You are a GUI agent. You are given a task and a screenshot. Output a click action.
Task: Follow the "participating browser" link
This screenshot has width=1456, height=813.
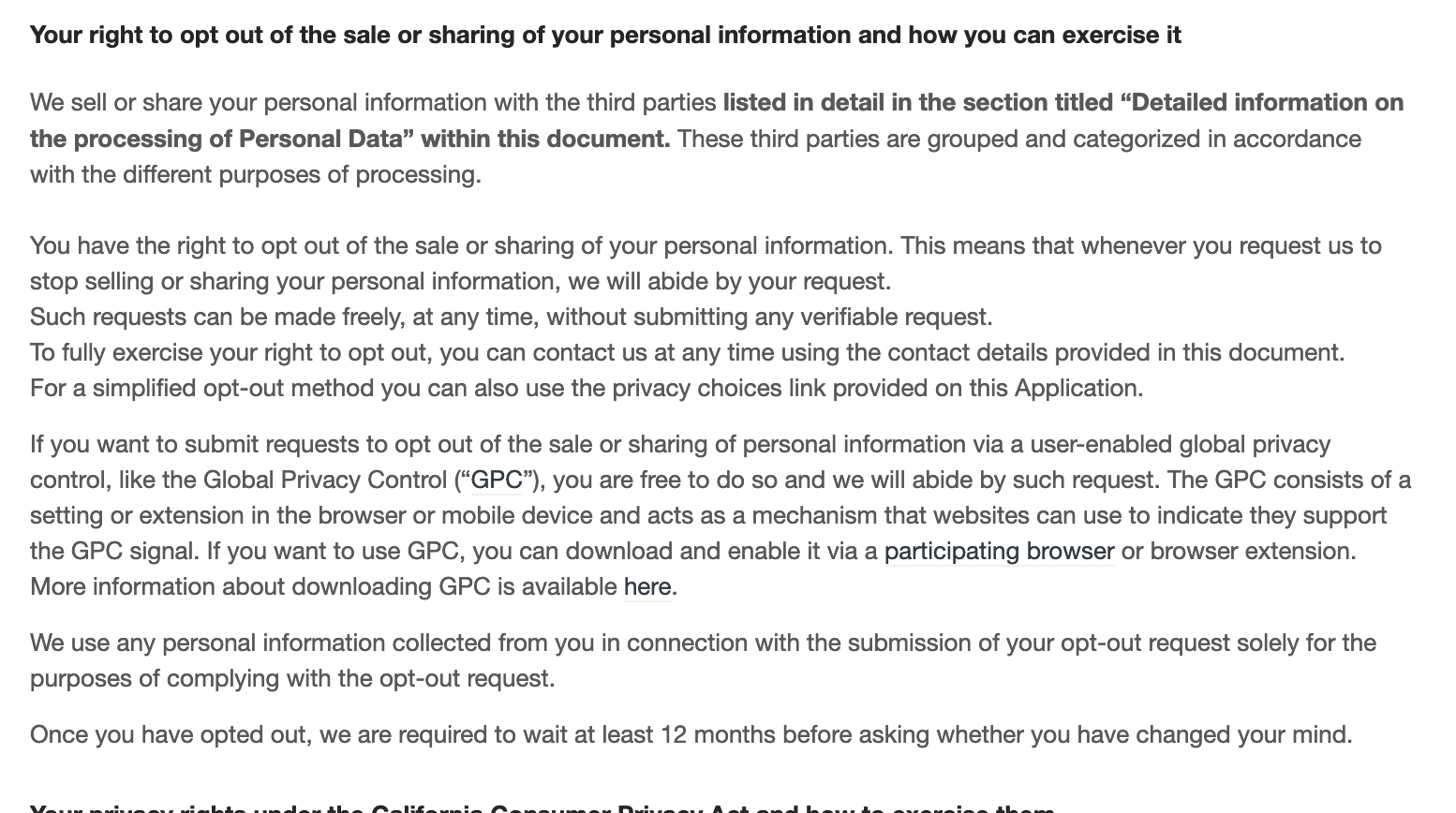click(999, 552)
